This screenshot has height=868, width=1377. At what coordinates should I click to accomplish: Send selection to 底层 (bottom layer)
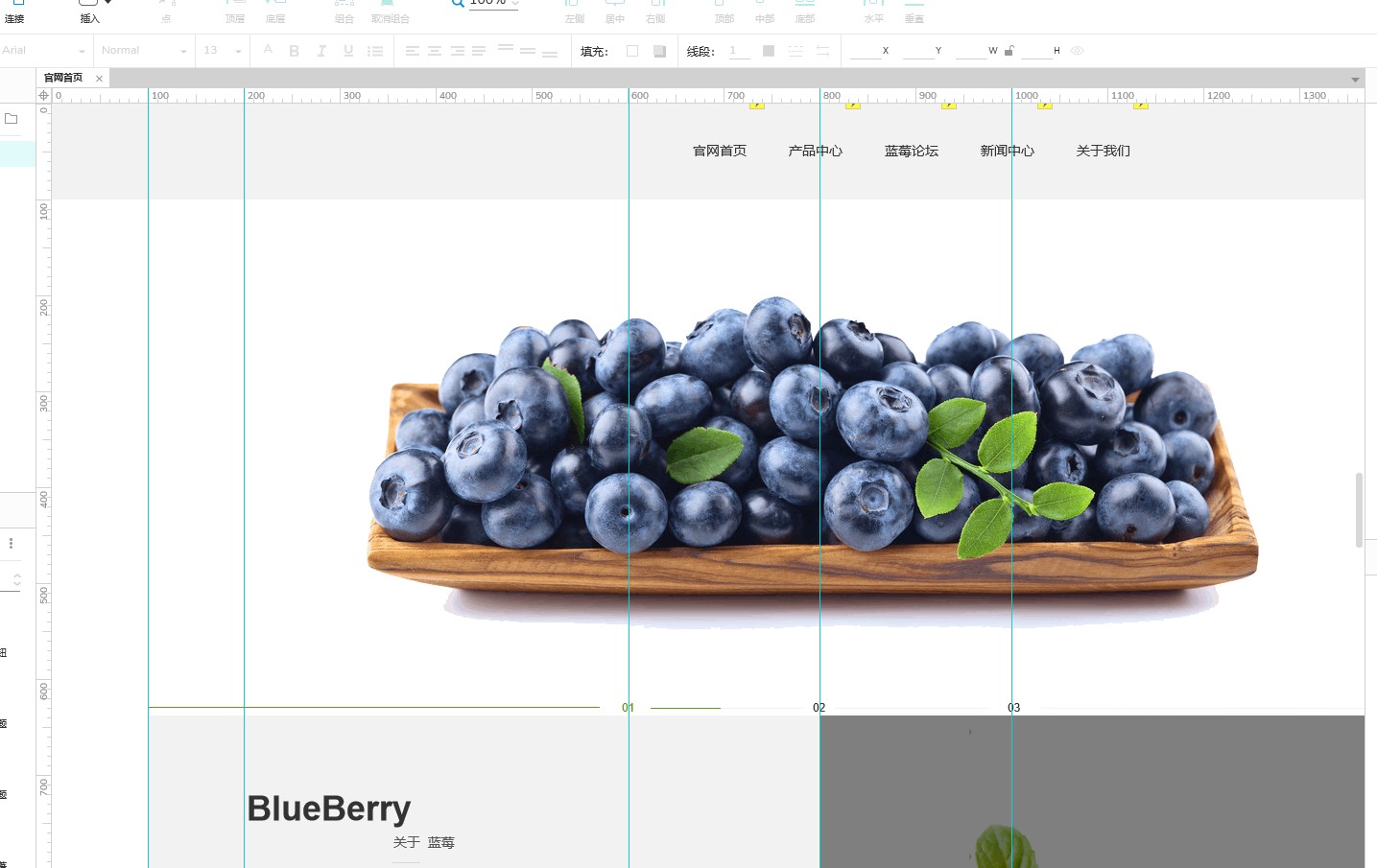point(275,12)
